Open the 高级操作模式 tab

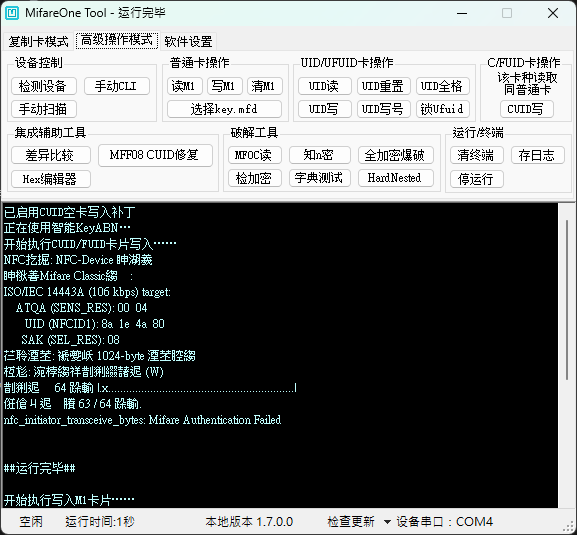click(117, 40)
